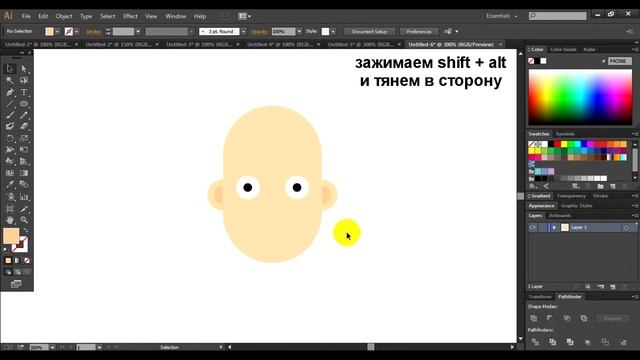Open the stroke color dropdown in control bar
This screenshot has height=360, width=640.
click(77, 31)
